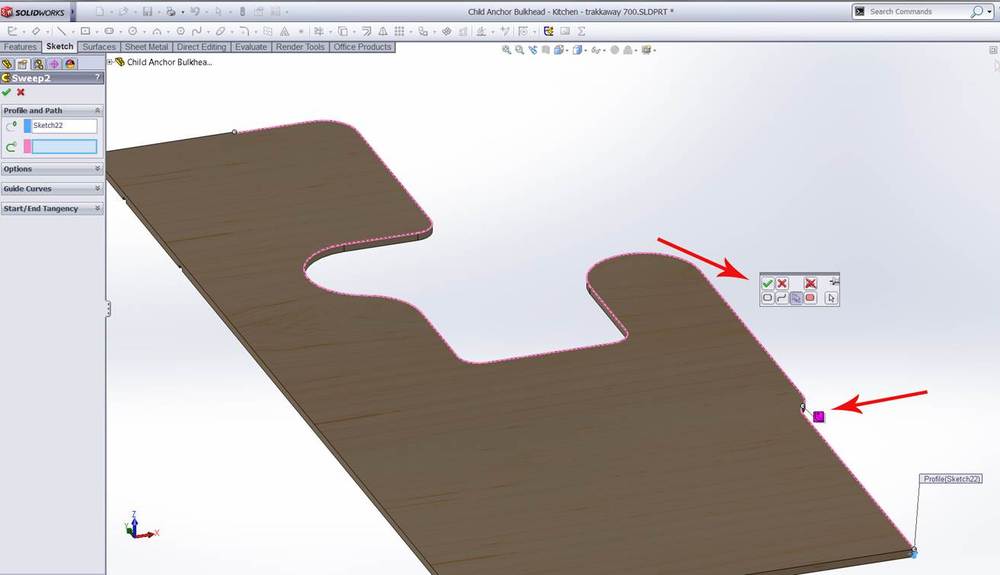
Task: Switch to the Sheet Metal tab
Action: (146, 47)
